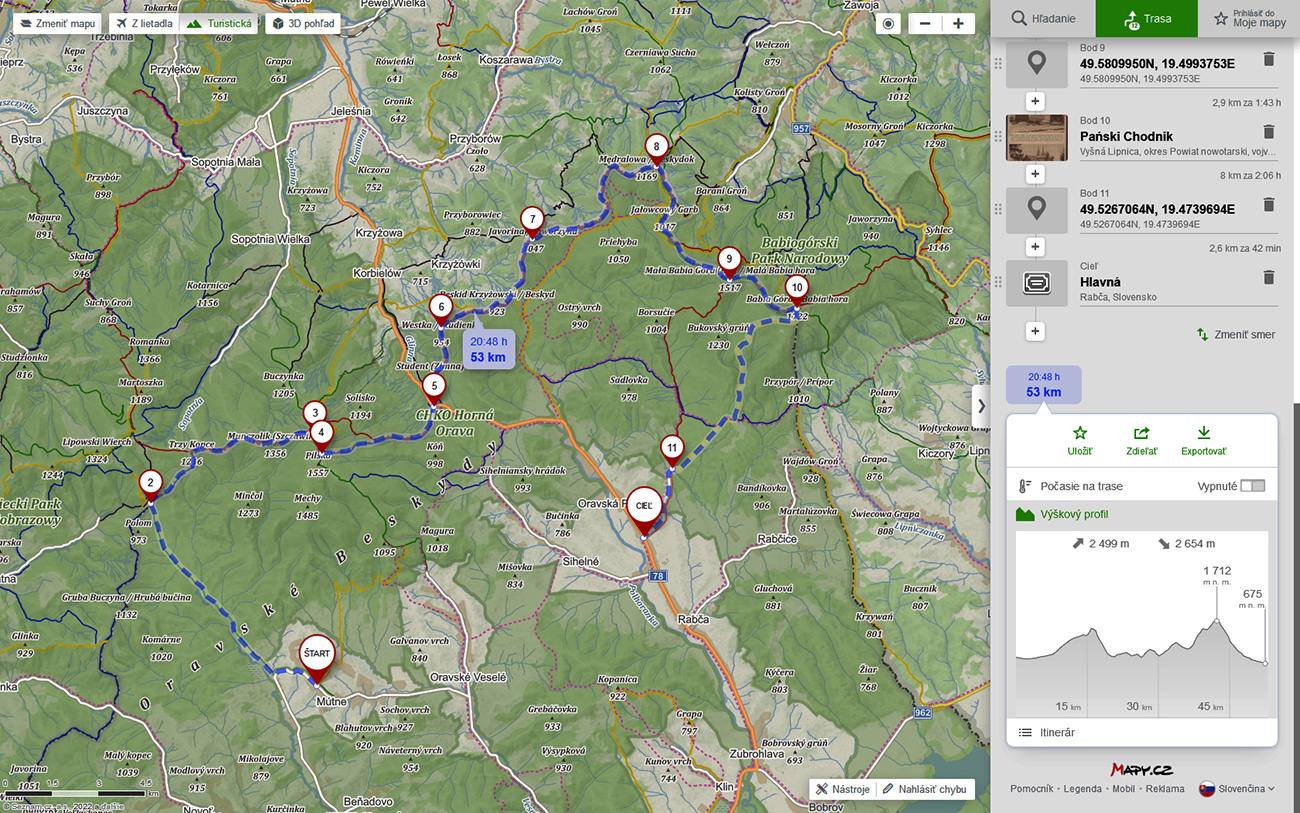
Task: Click the map zoom out minus button
Action: pyautogui.click(x=925, y=24)
